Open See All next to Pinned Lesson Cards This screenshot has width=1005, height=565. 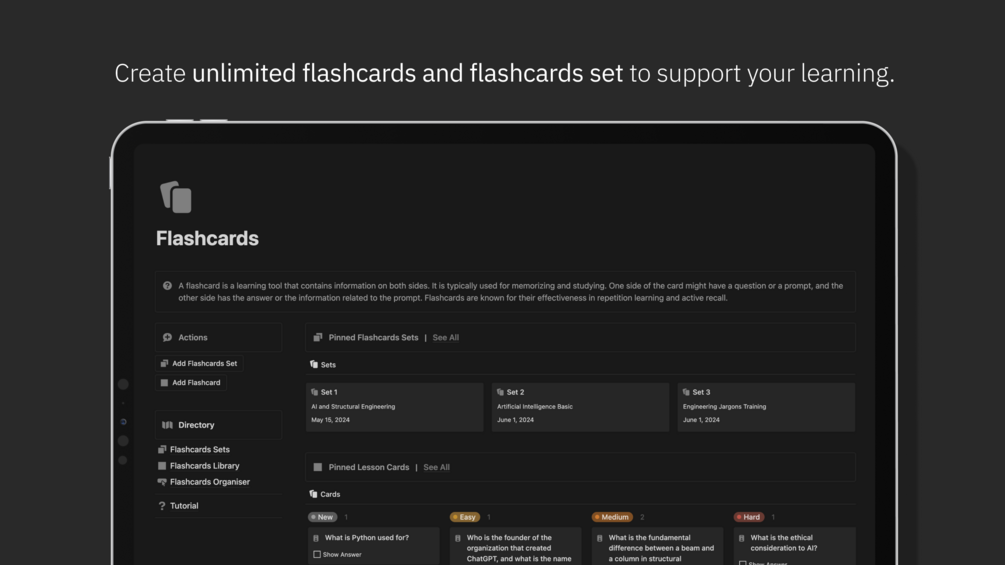point(437,467)
